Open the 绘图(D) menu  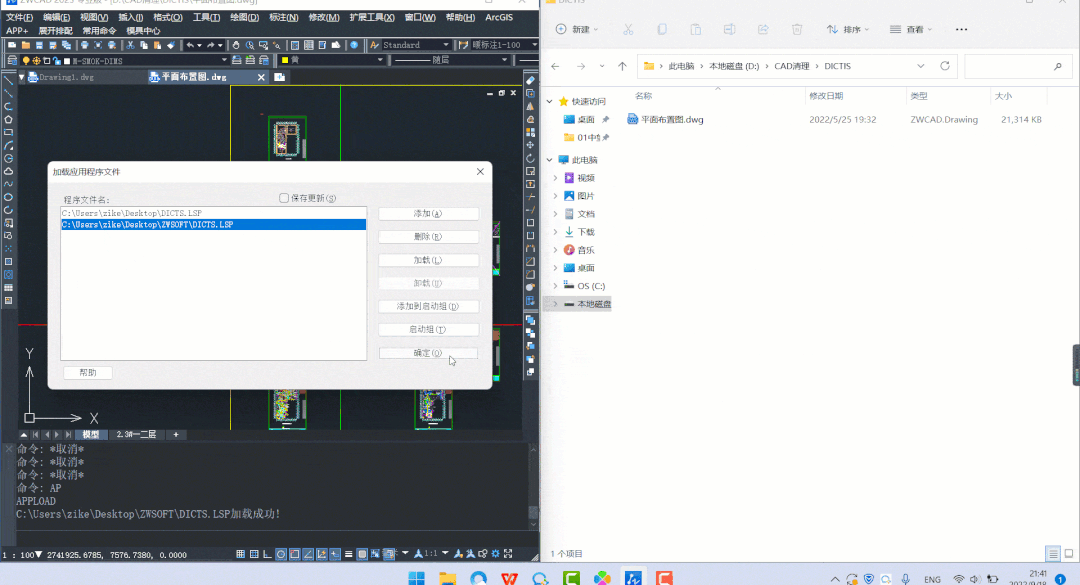click(244, 17)
